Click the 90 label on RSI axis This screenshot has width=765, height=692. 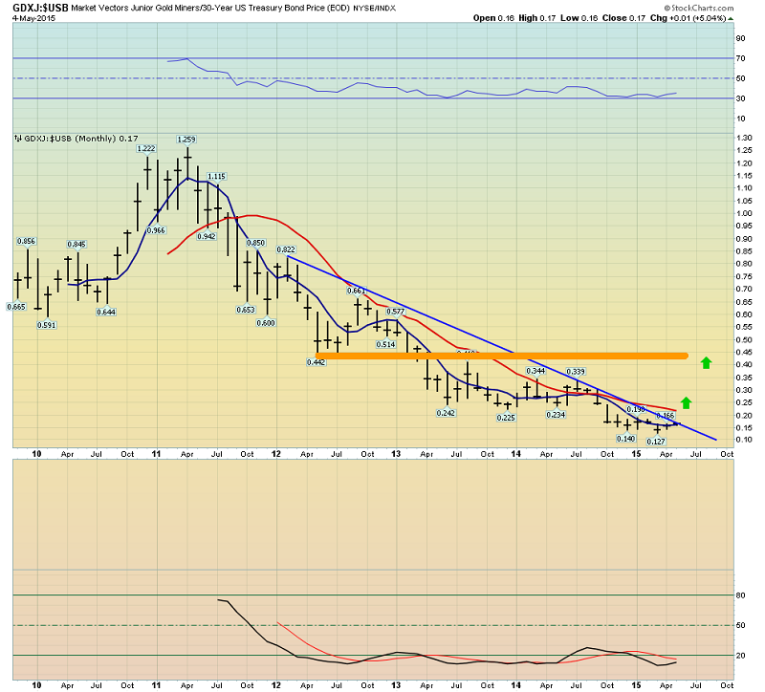coord(741,38)
